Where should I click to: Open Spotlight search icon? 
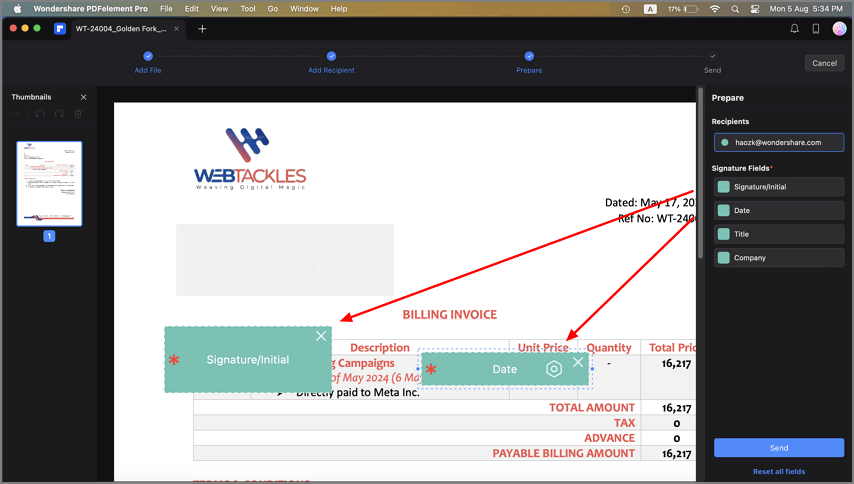[735, 9]
